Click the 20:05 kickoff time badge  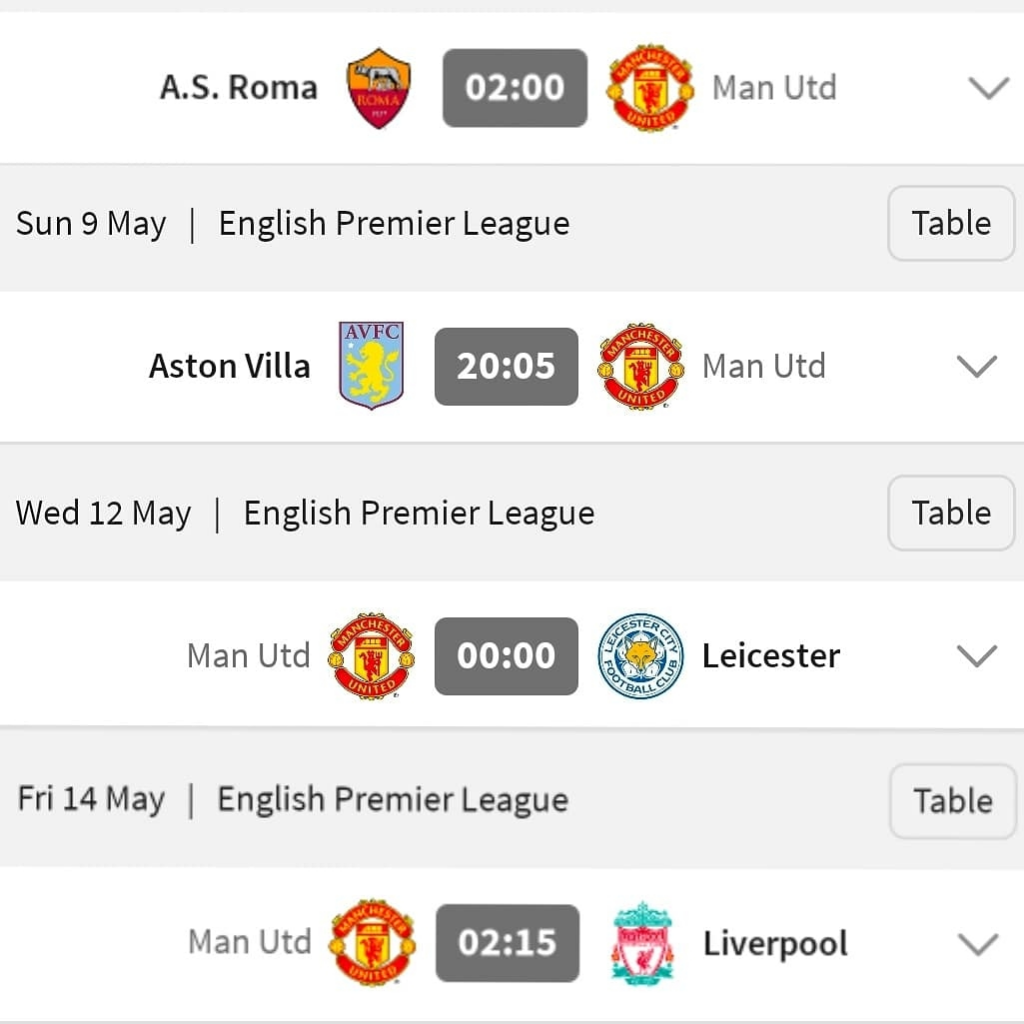point(506,366)
